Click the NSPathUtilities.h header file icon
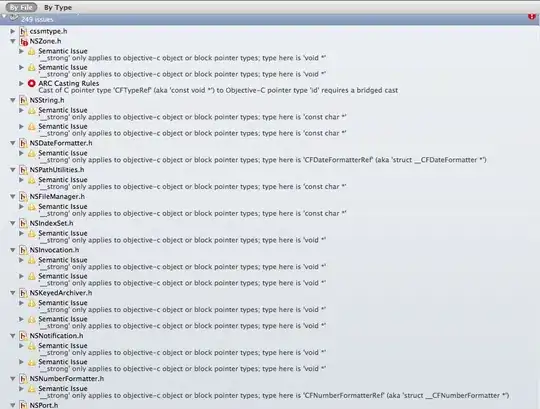Screen dimensions: 540x409 [23, 170]
